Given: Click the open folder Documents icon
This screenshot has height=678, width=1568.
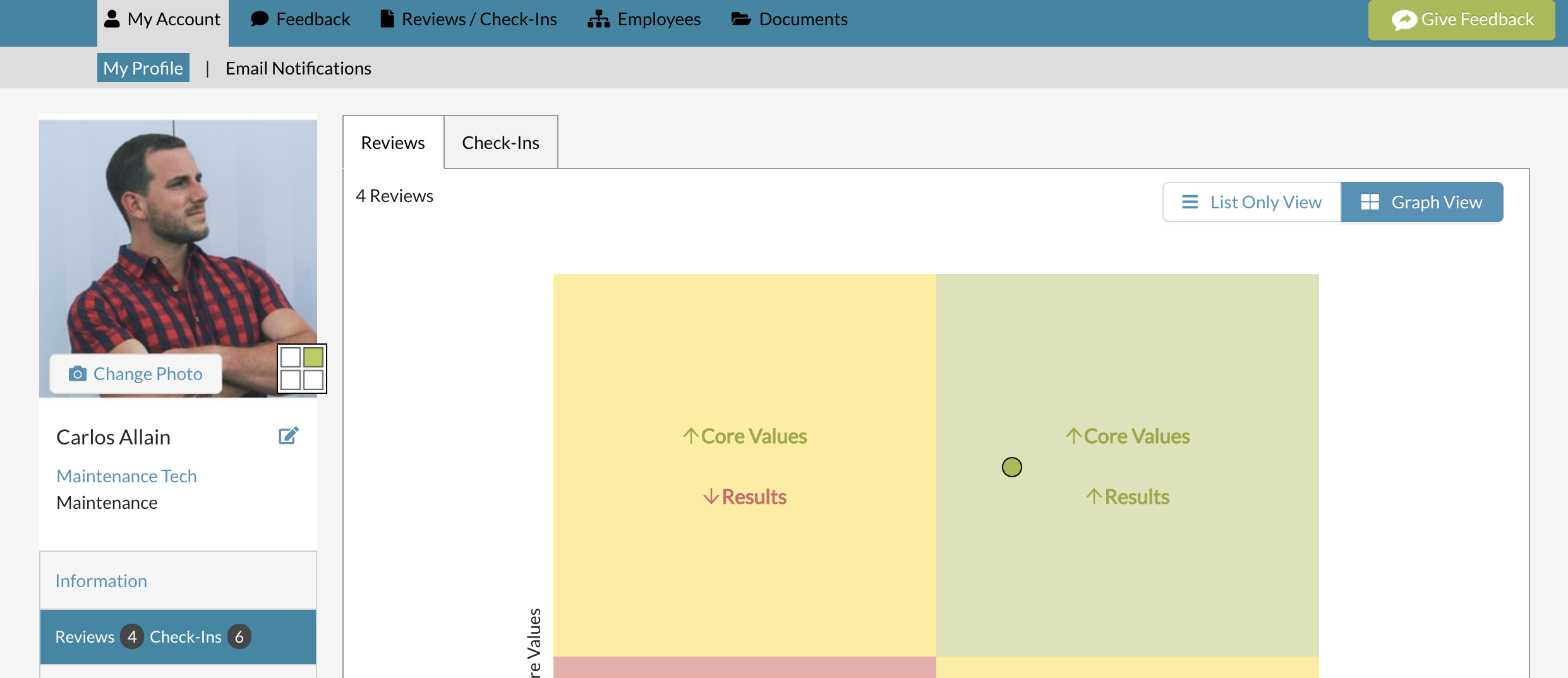Looking at the screenshot, I should coord(741,19).
